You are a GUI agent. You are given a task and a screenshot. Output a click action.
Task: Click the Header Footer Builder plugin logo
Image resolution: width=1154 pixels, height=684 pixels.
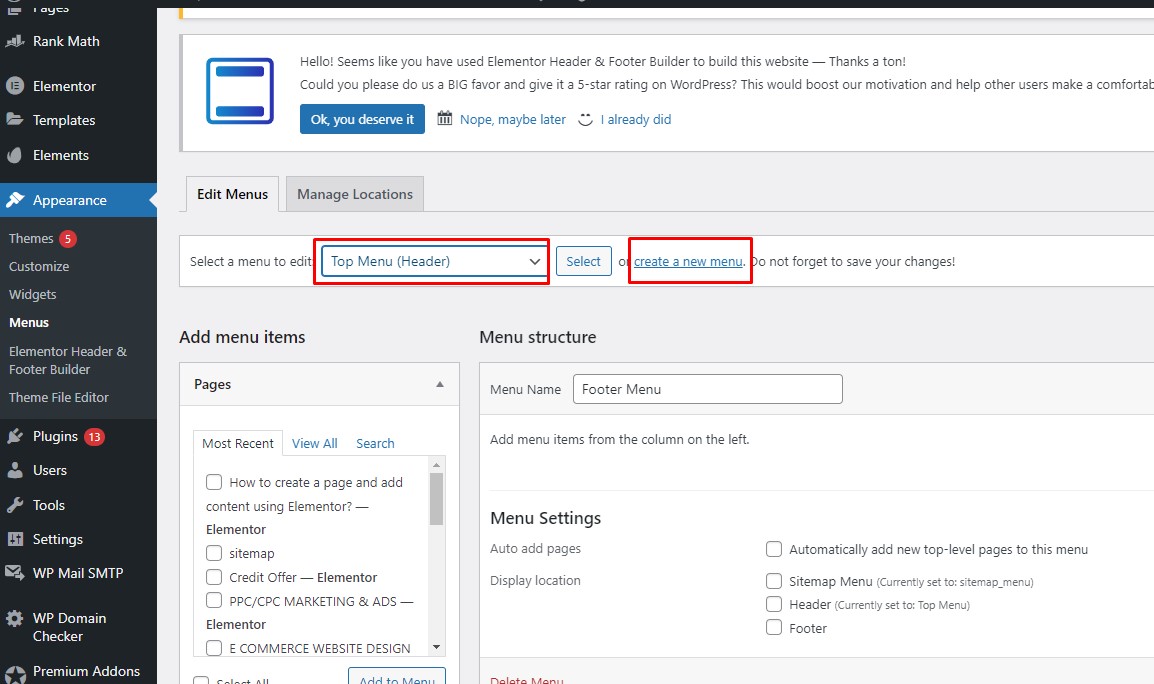tap(240, 91)
